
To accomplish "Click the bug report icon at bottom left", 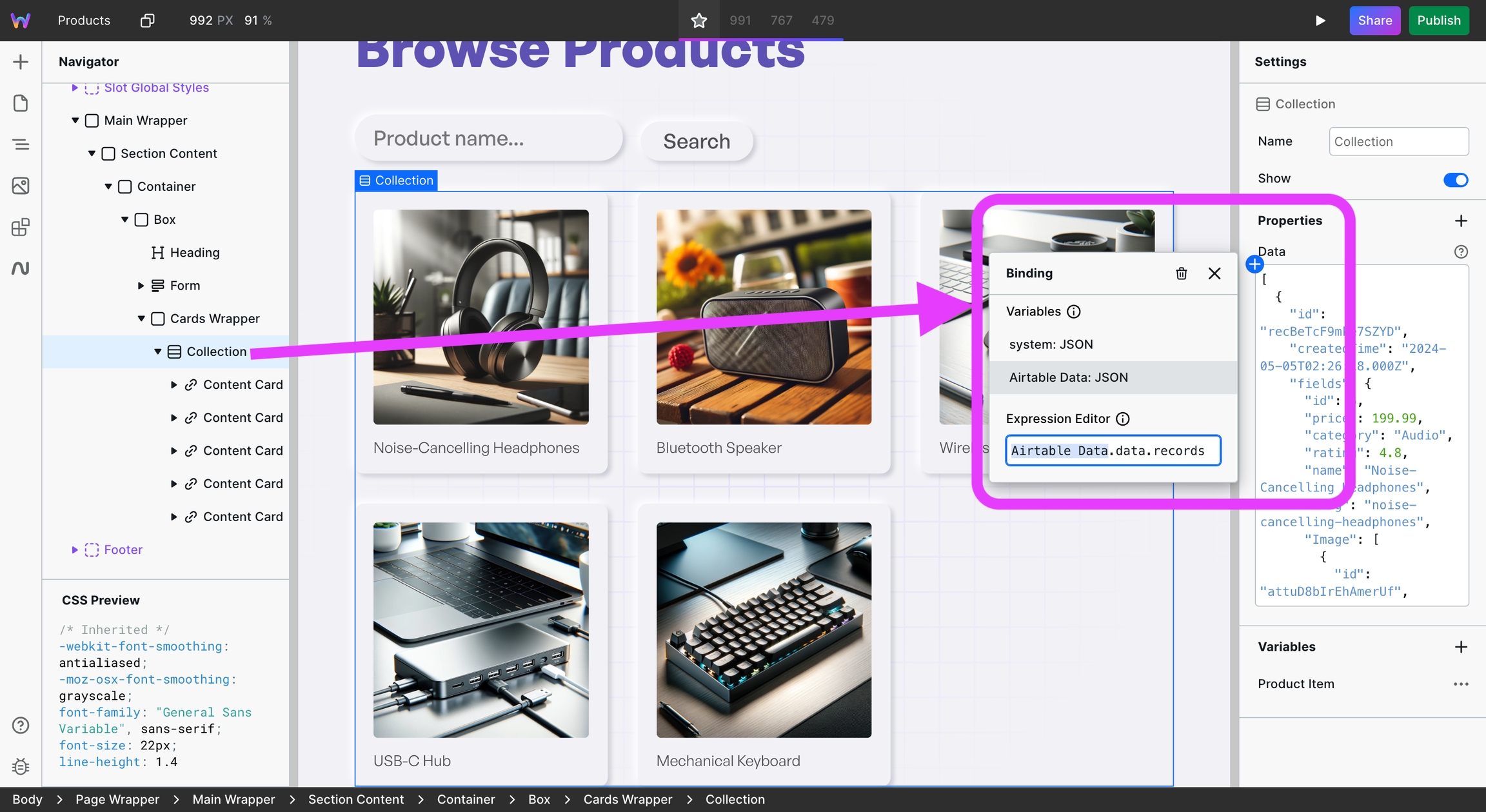I will pyautogui.click(x=21, y=766).
